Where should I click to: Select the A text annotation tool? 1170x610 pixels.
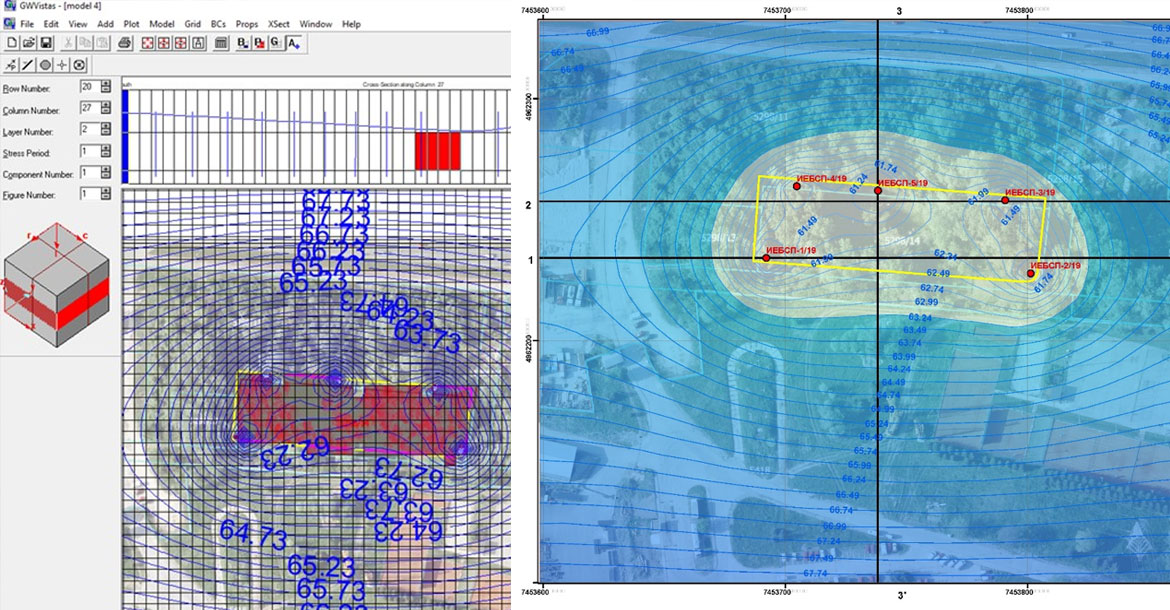pos(294,43)
